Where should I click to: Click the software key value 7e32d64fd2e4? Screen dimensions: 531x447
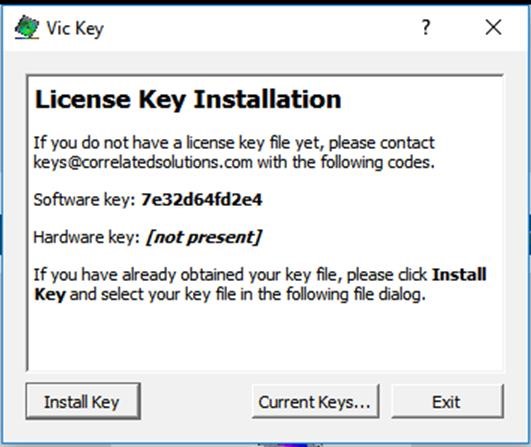click(201, 199)
